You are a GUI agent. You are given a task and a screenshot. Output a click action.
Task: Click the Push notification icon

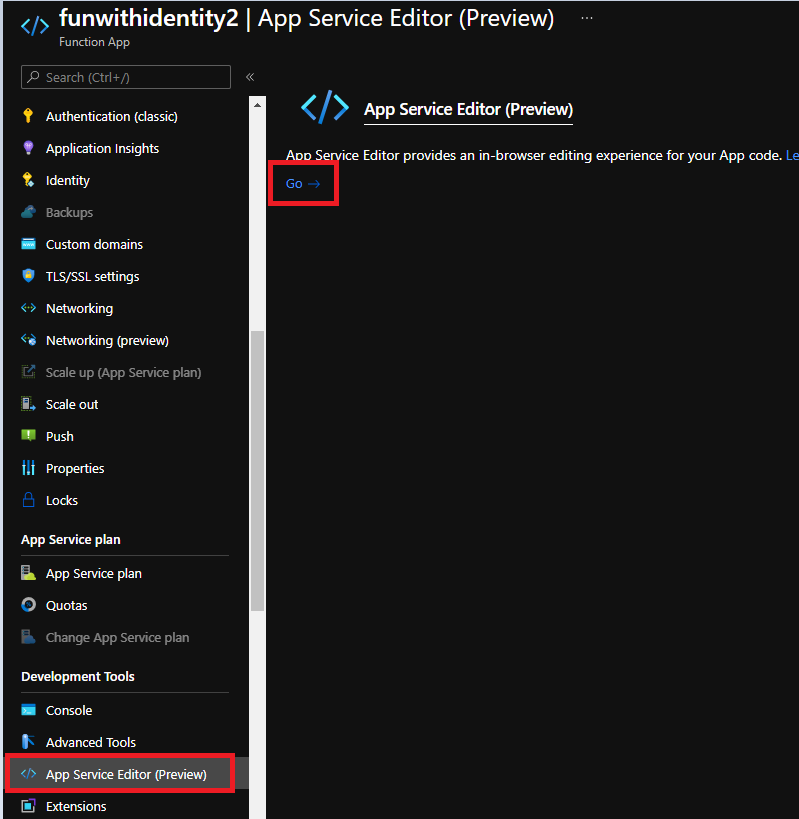click(28, 435)
